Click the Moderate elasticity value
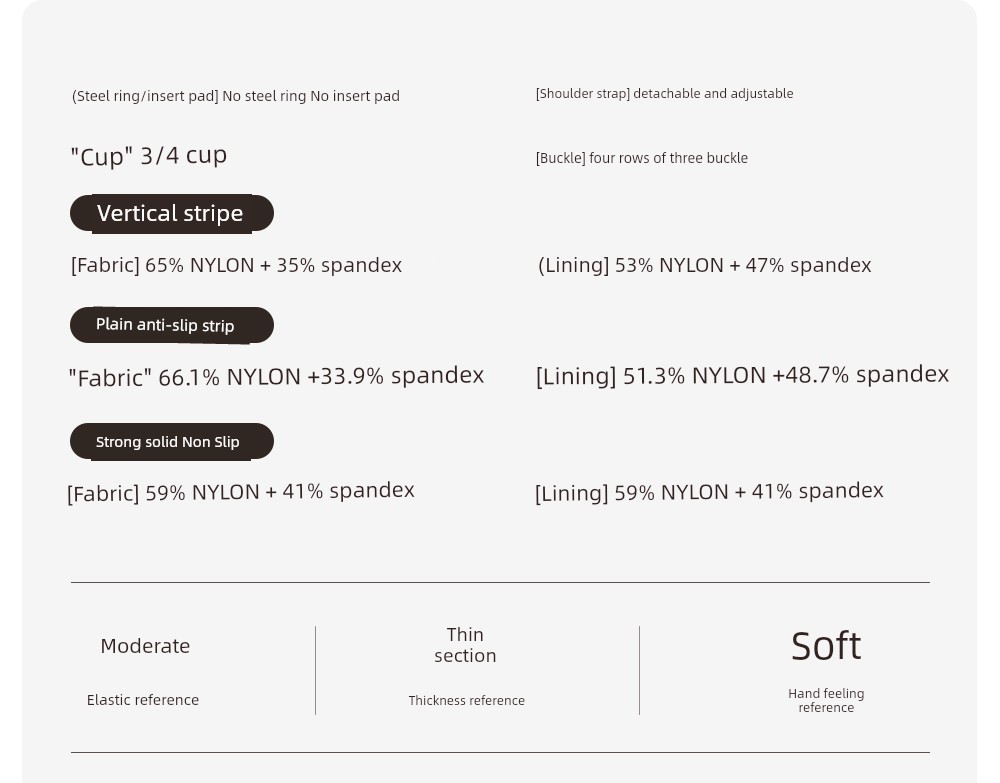The image size is (1000, 783). pos(145,646)
